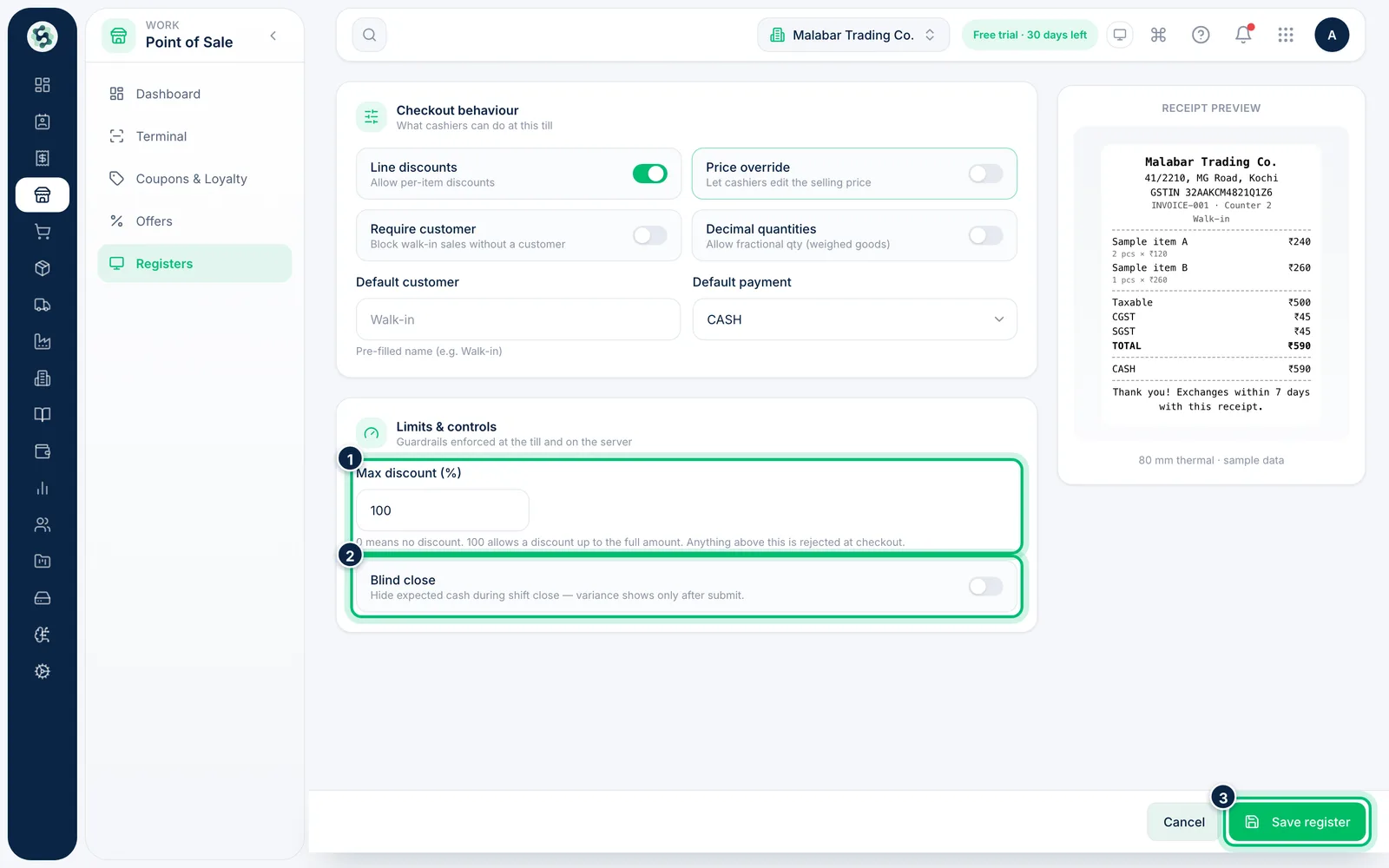The width and height of the screenshot is (1389, 868).
Task: Enable the Price override toggle
Action: (985, 174)
